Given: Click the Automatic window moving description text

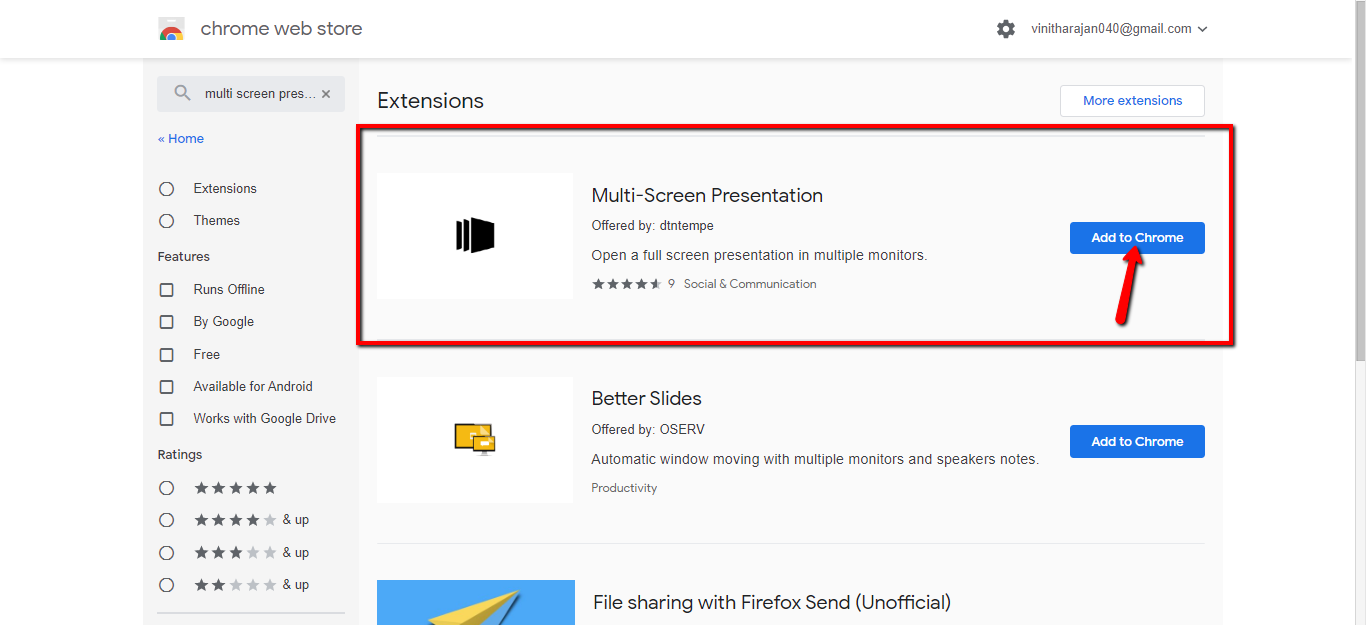Looking at the screenshot, I should click(x=815, y=460).
